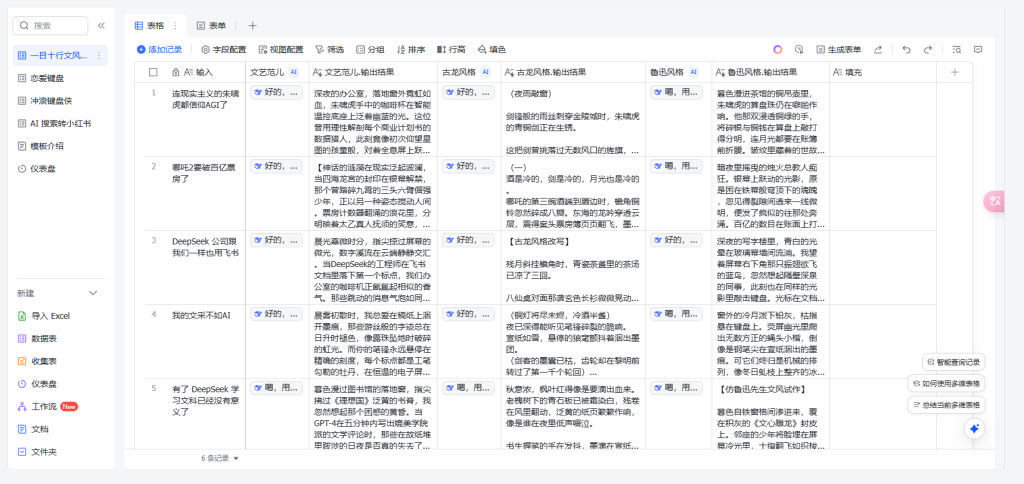Toggle the select-all checkbox in header
The width and height of the screenshot is (1024, 484).
pyautogui.click(x=153, y=72)
